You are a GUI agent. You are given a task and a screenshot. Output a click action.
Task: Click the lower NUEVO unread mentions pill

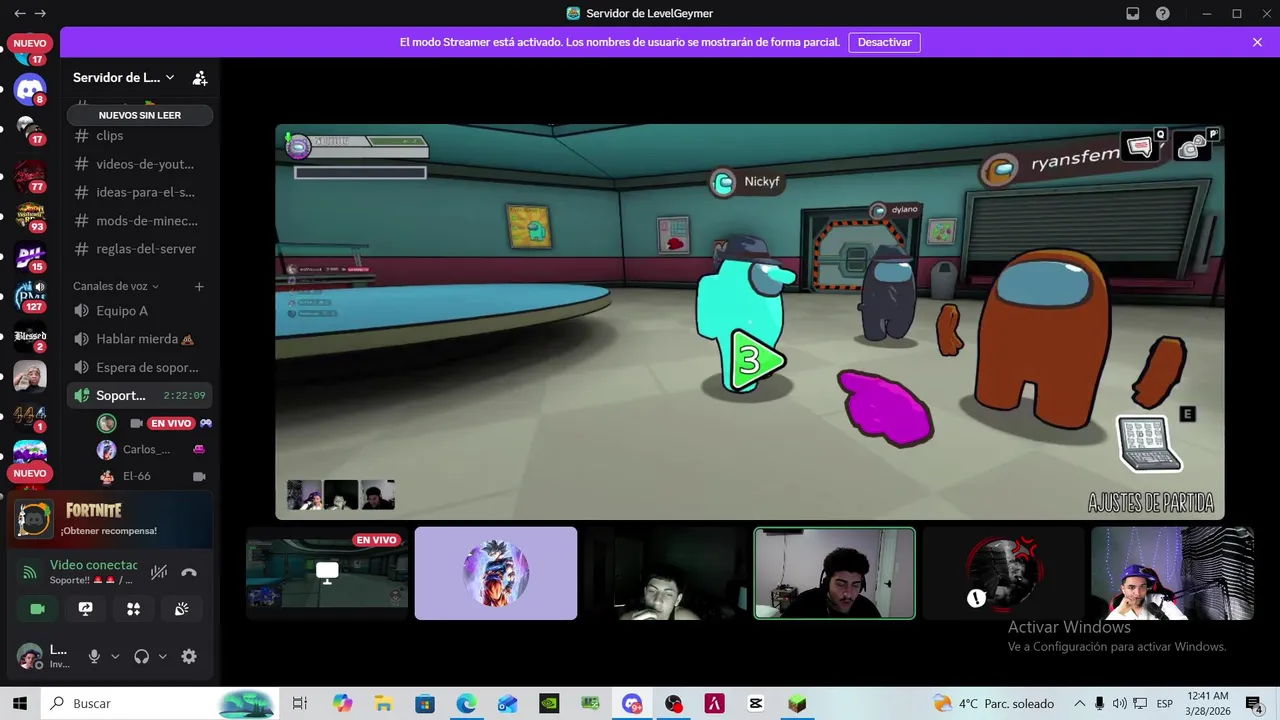pos(30,473)
